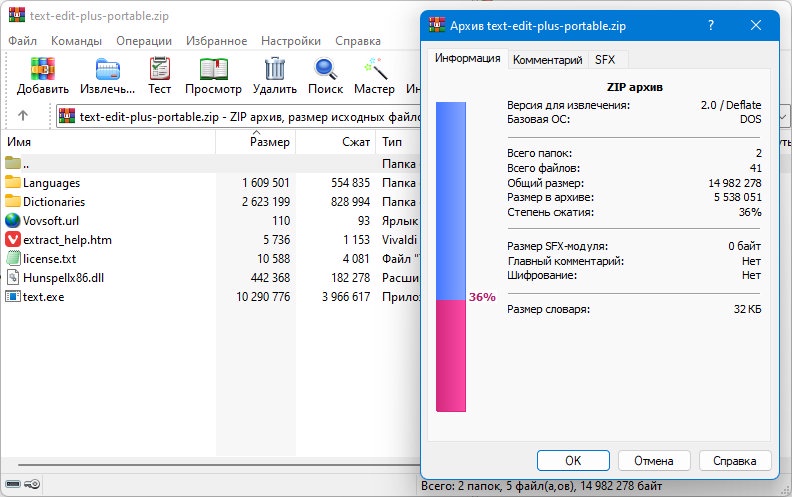Click size value 10 290 776
792x497 pixels.
(x=263, y=296)
